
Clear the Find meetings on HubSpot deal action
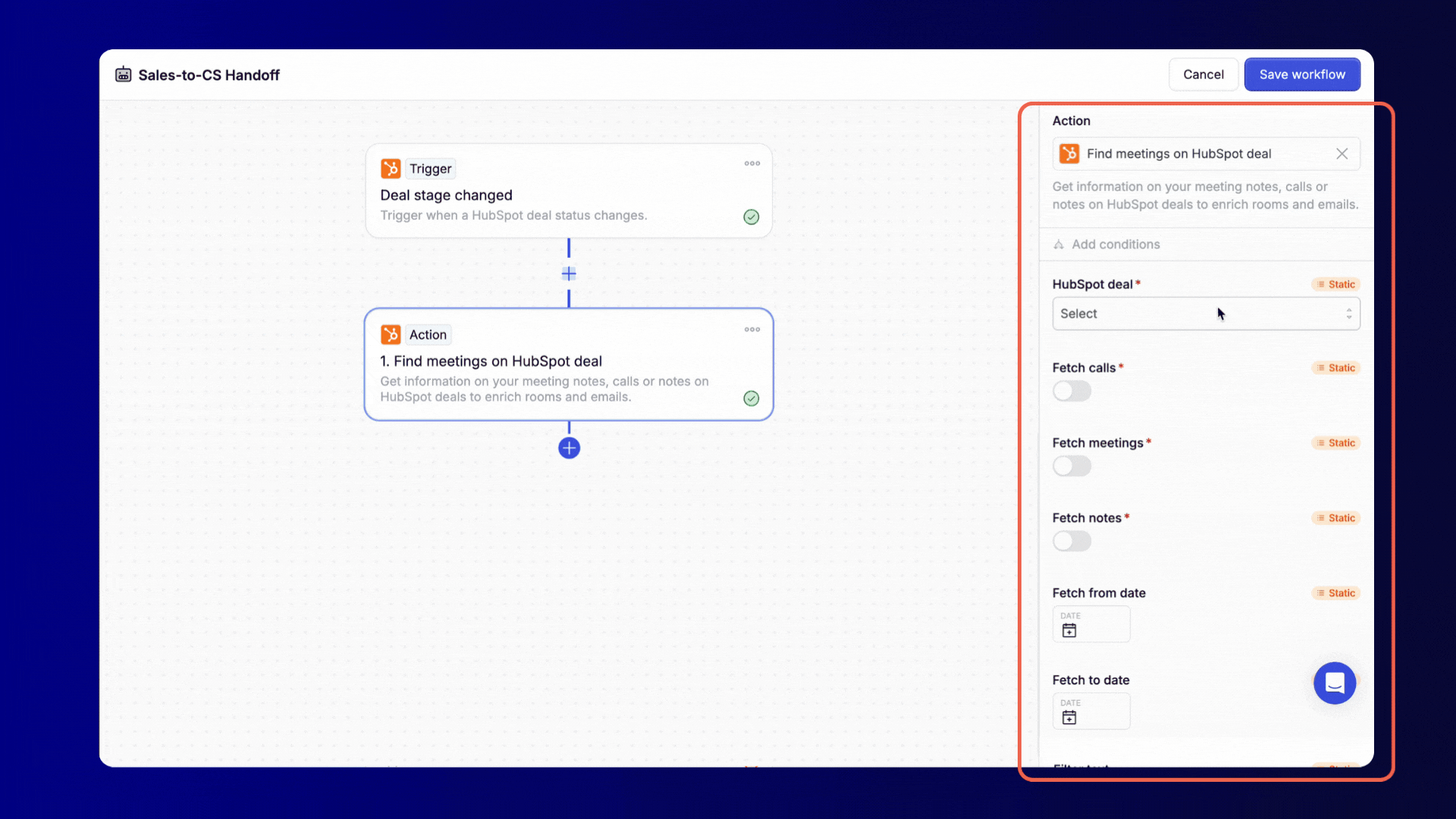coord(1341,154)
